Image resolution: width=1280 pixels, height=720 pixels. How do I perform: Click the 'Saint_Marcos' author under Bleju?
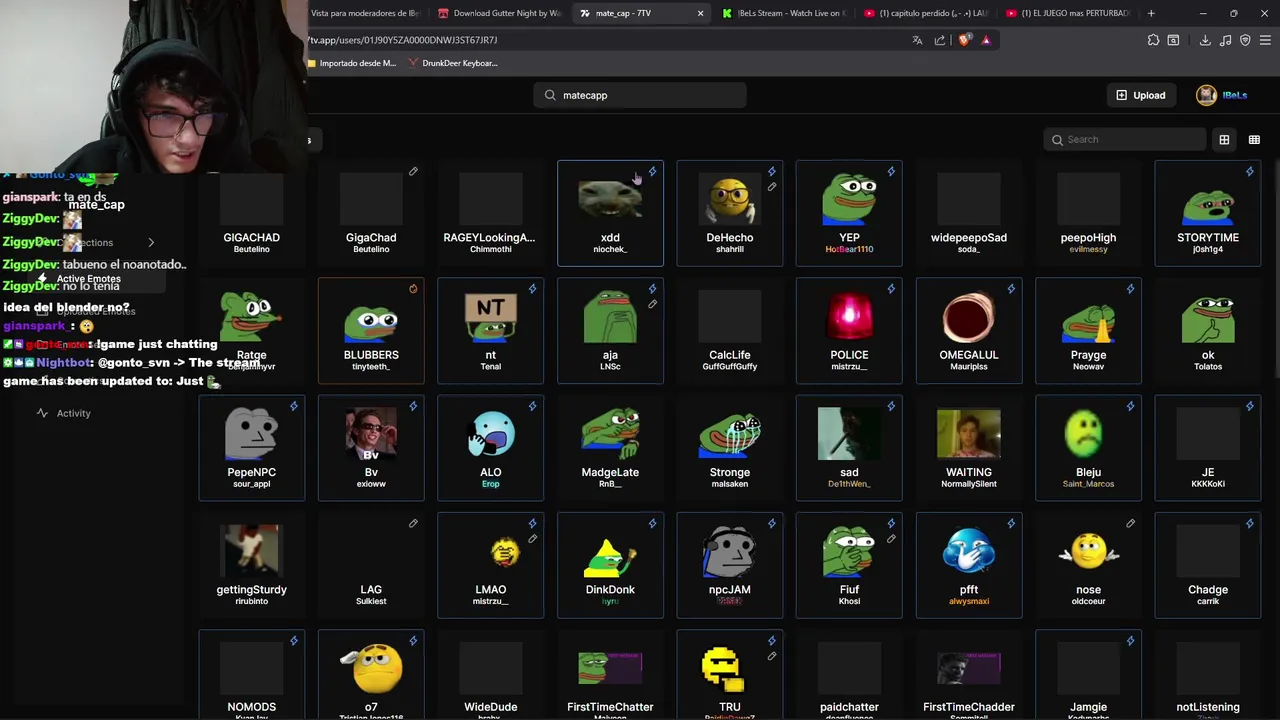pos(1088,484)
